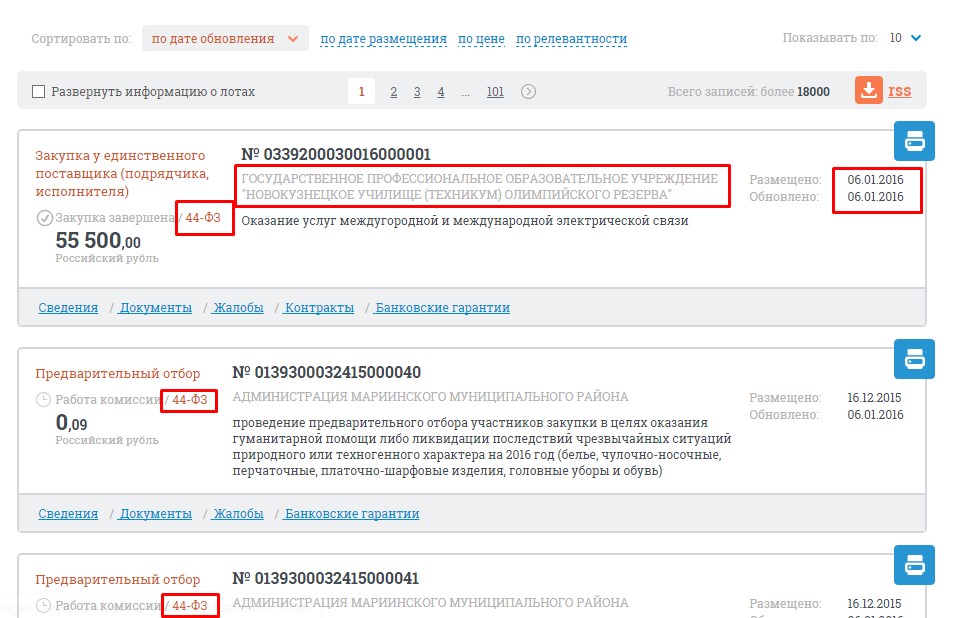Click clock icon of purchase 0139300032415000041

(x=43, y=606)
